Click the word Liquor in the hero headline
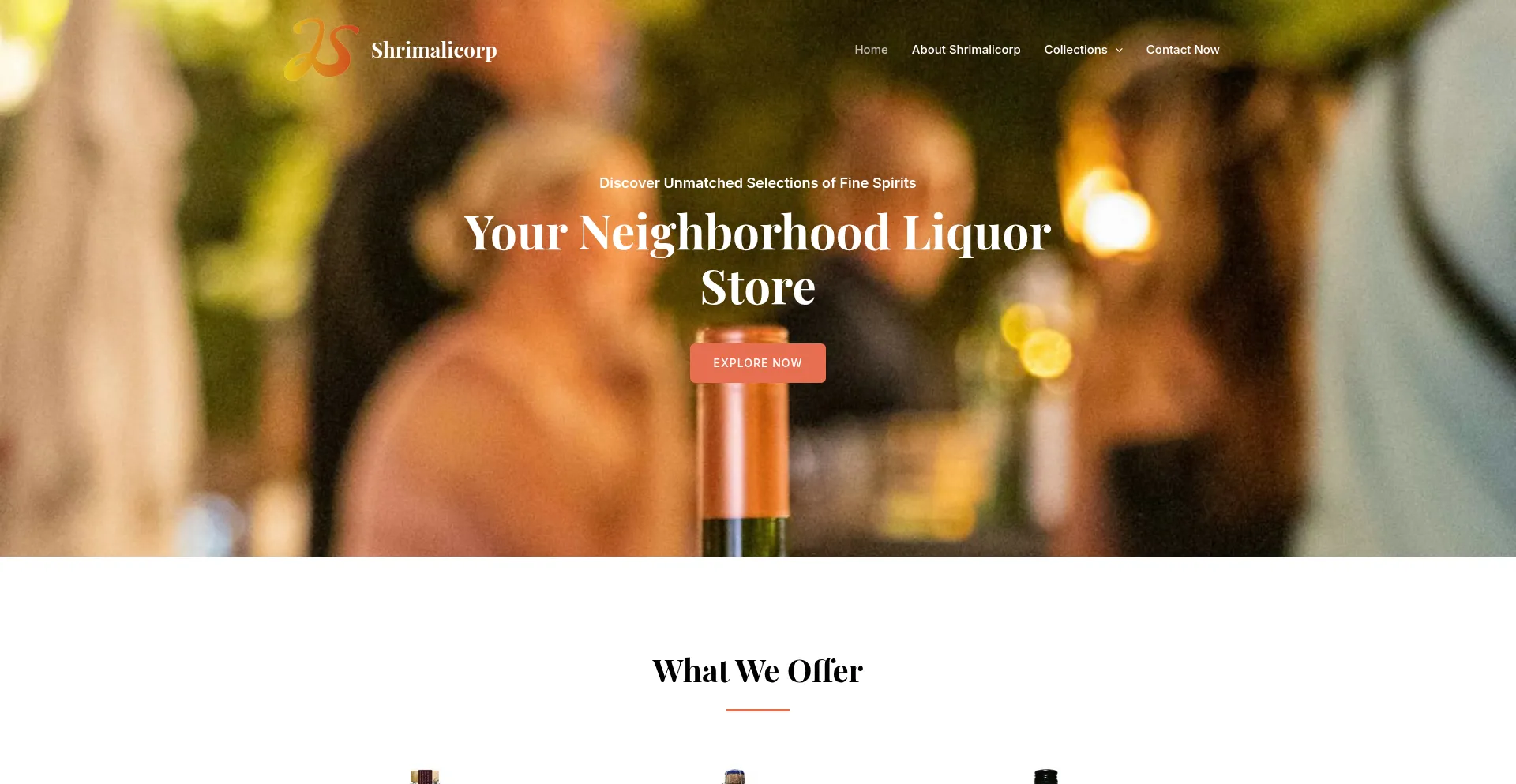Image resolution: width=1516 pixels, height=784 pixels. point(977,234)
